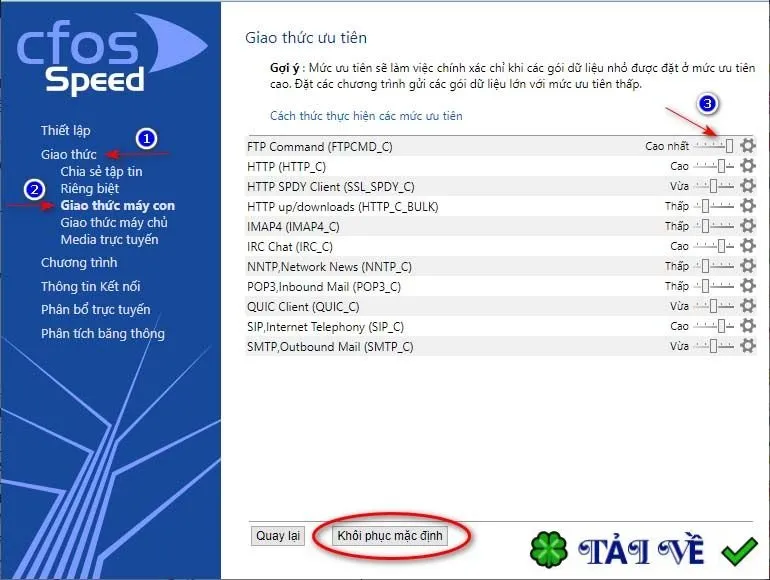Adjust QUIC Client priority slider
This screenshot has height=580, width=770.
[715, 306]
